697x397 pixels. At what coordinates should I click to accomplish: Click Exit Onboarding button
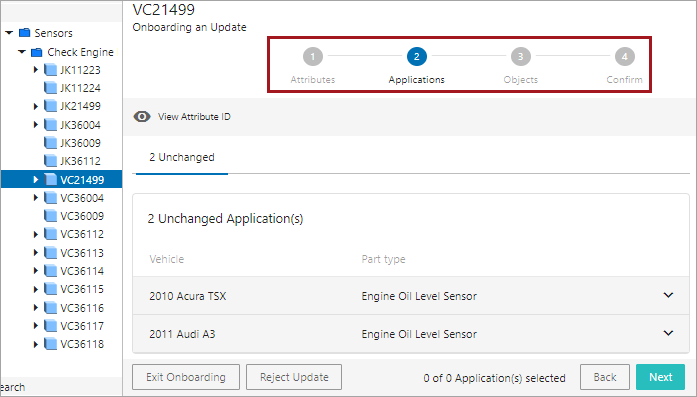tap(186, 377)
